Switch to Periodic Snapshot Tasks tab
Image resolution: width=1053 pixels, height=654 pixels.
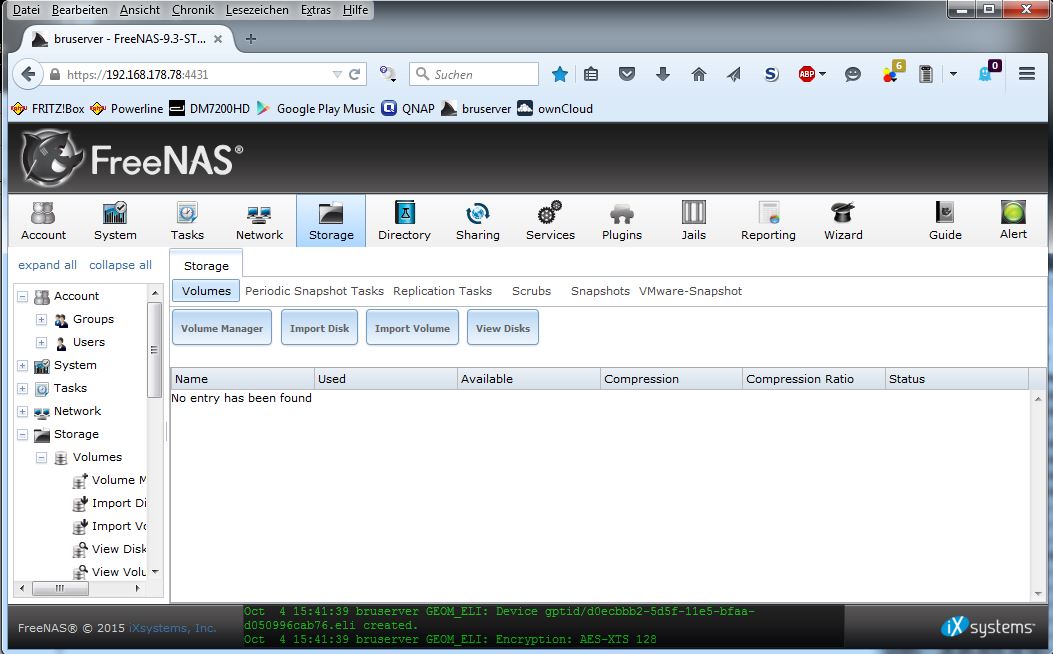click(x=314, y=291)
